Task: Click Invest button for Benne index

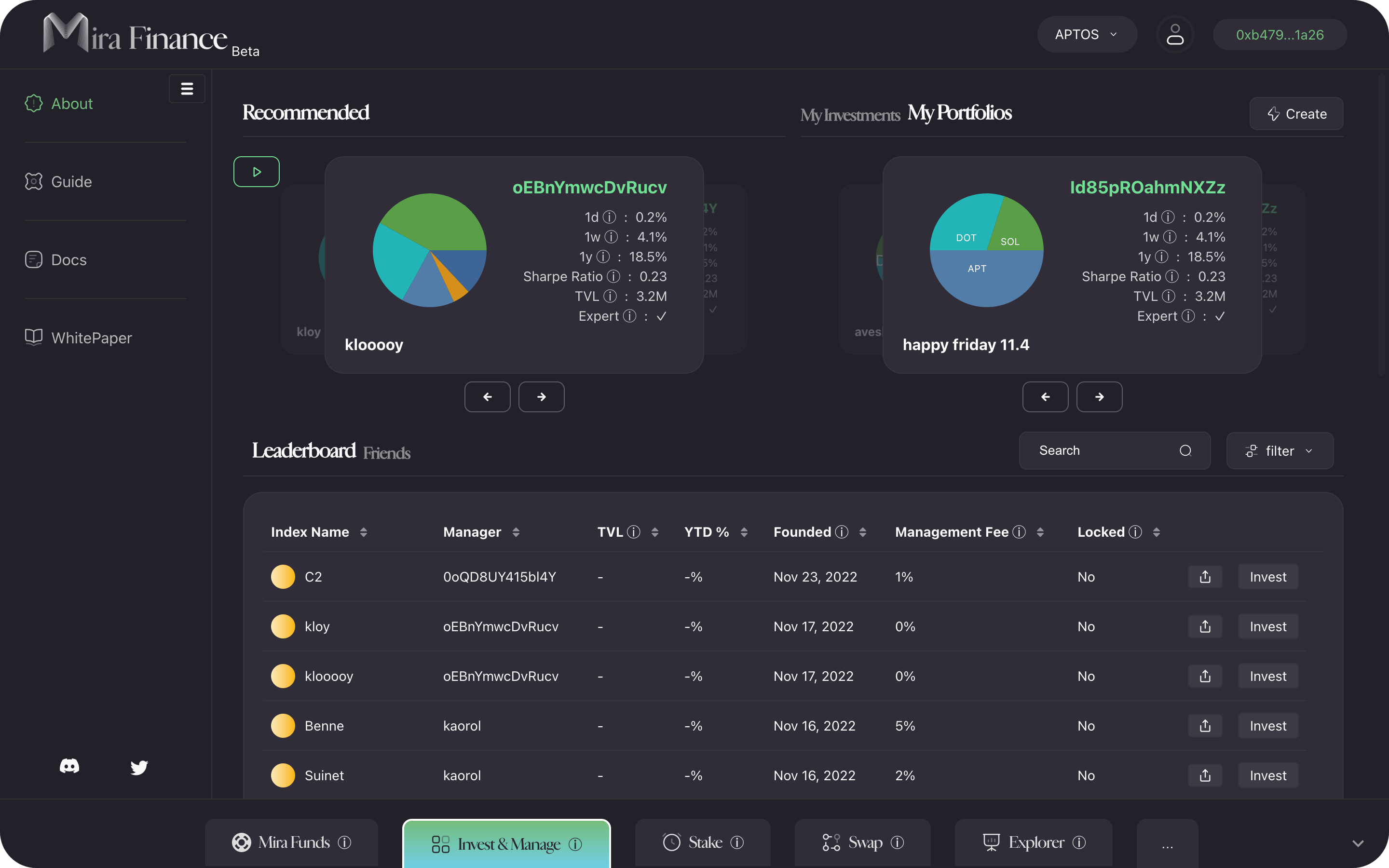Action: [1267, 726]
